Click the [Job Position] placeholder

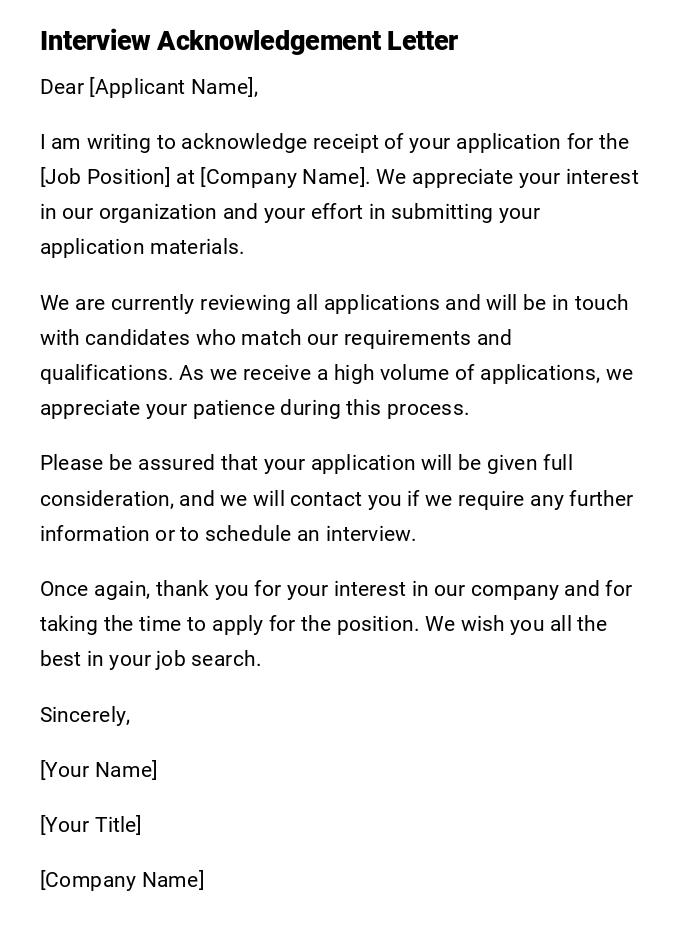[x=105, y=177]
